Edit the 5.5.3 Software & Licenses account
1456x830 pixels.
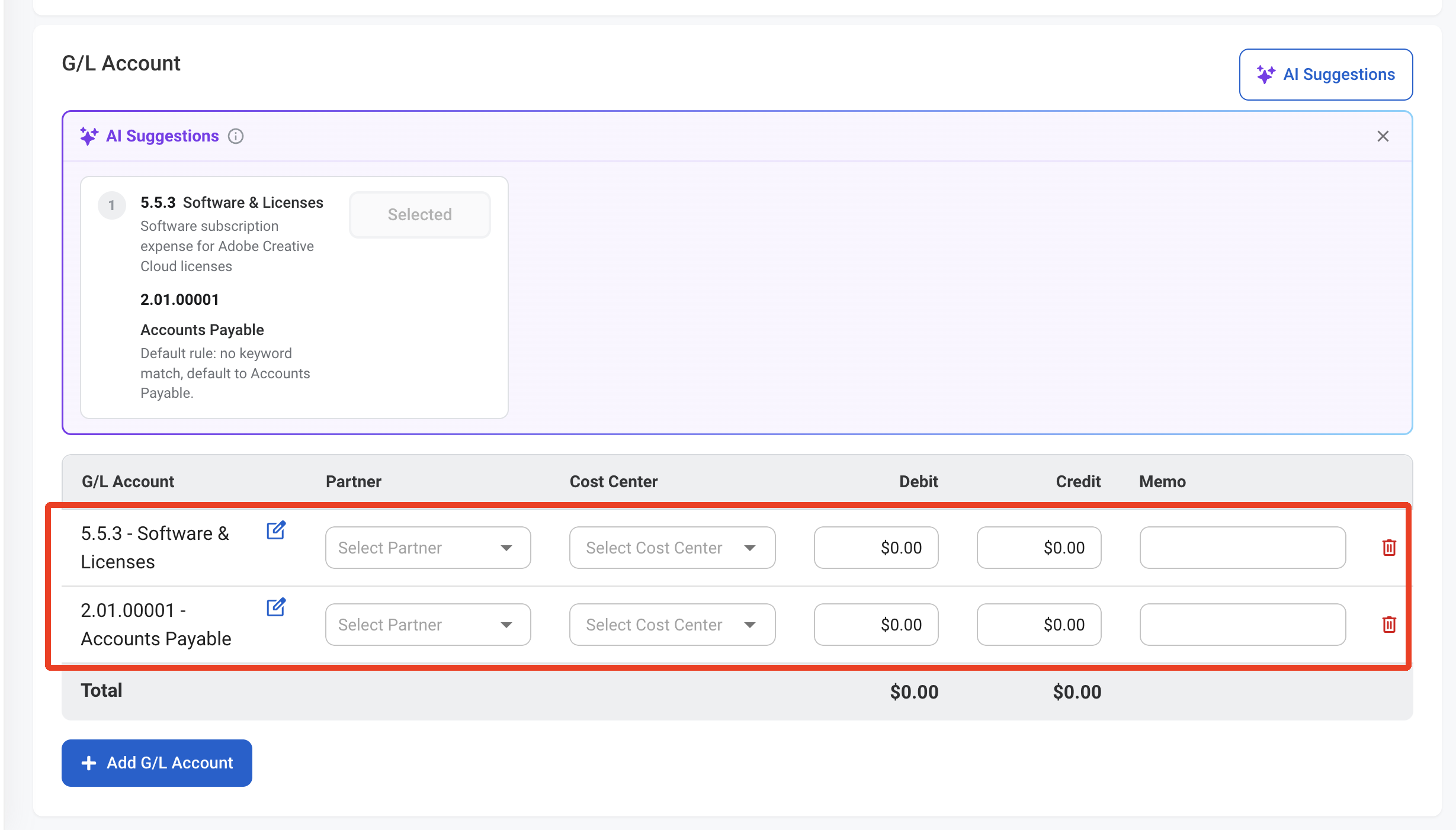276,530
